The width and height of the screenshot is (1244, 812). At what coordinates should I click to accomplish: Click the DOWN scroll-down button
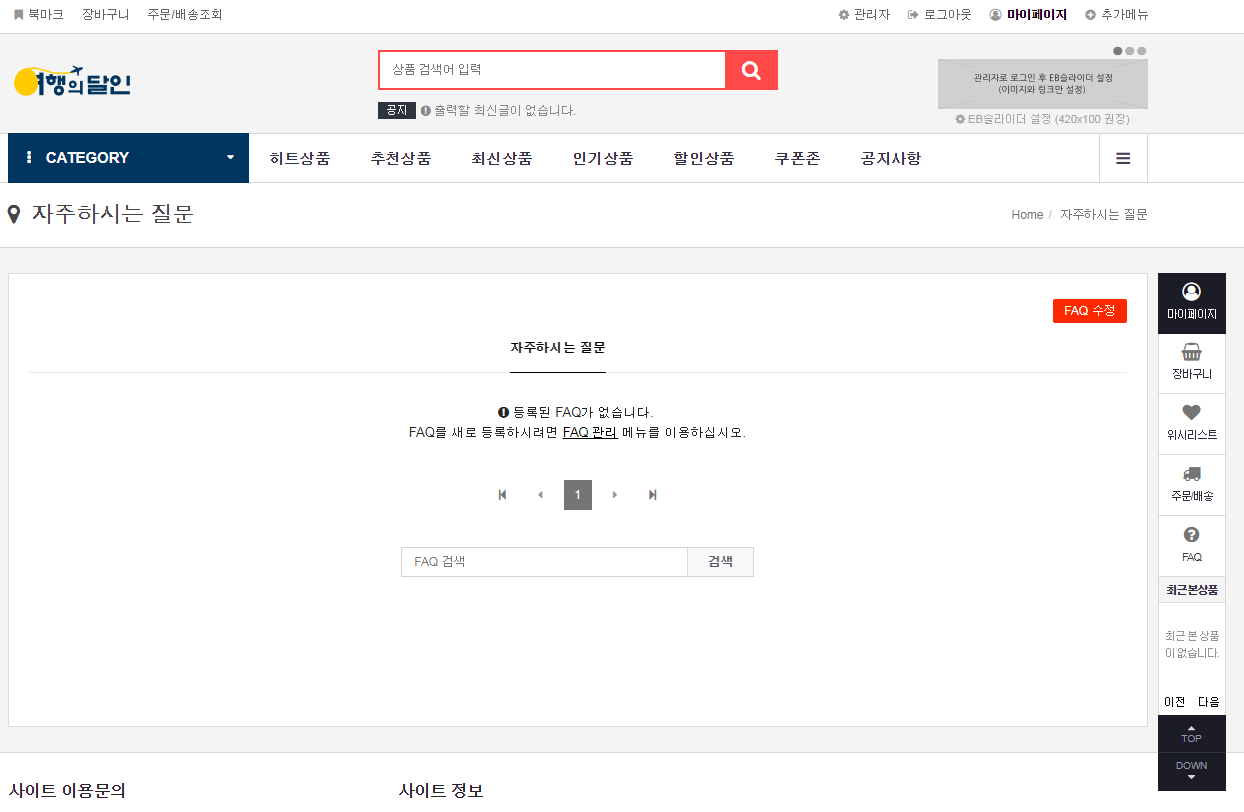pyautogui.click(x=1191, y=771)
